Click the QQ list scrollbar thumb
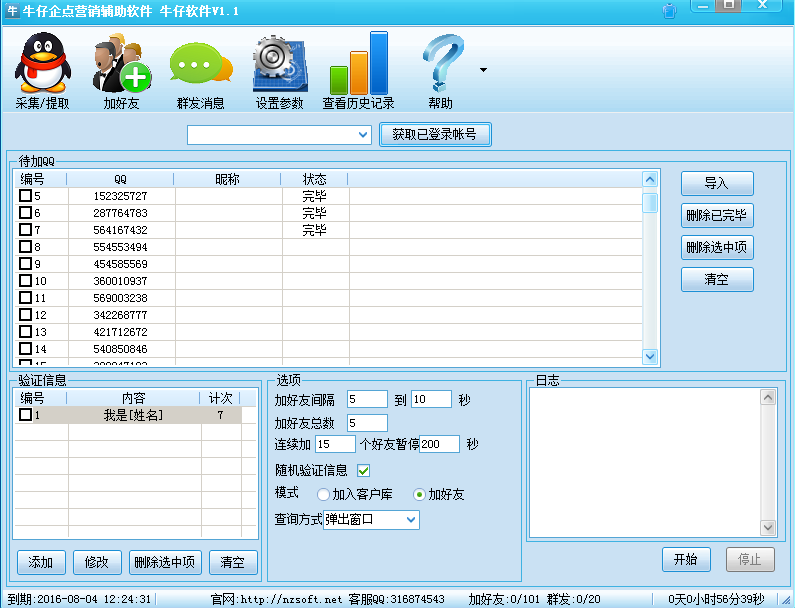This screenshot has width=795, height=608. [650, 203]
